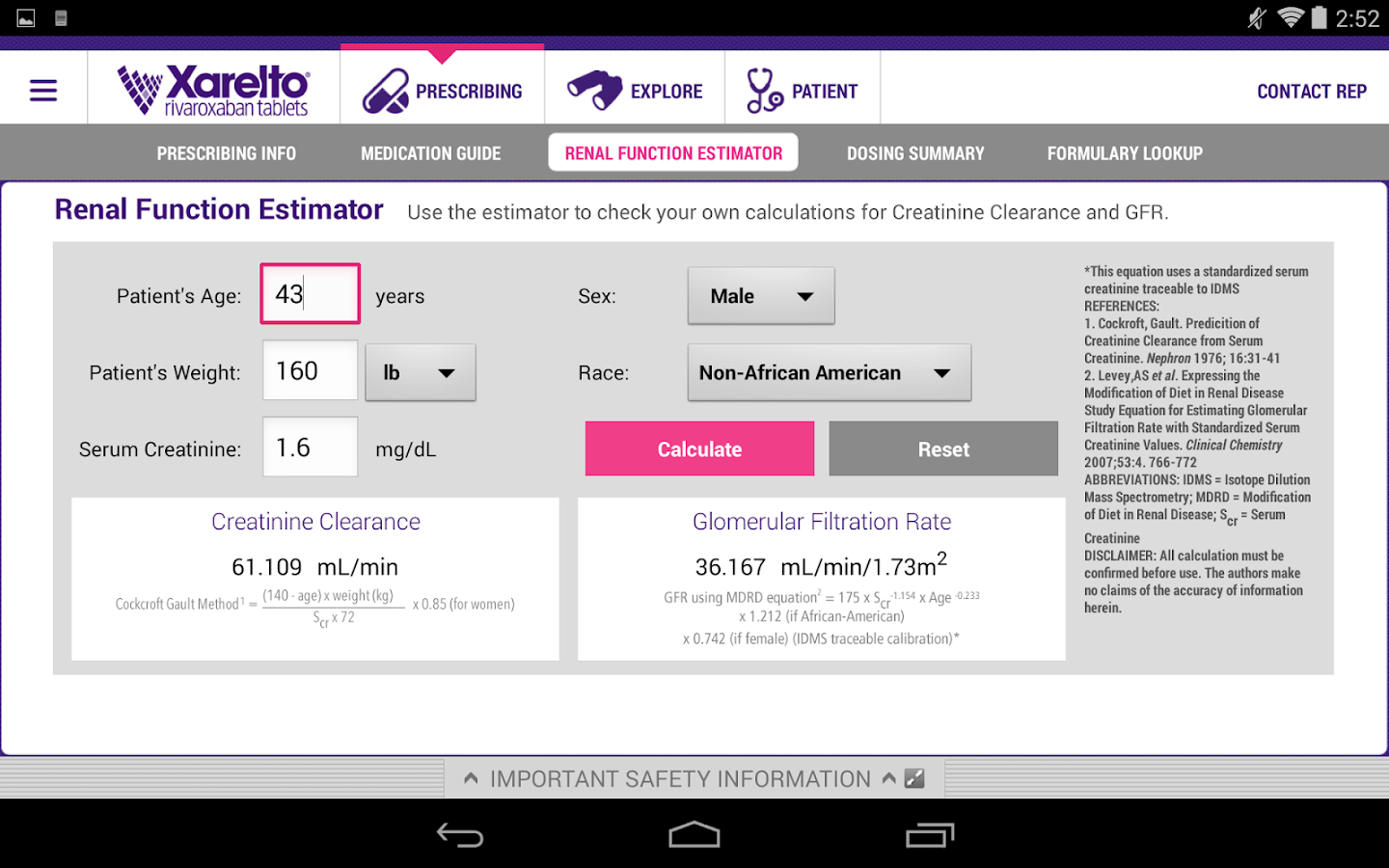Viewport: 1389px width, 868px height.
Task: Tap the Creatinine Clearance result 61.109 mL/min
Action: click(x=315, y=567)
